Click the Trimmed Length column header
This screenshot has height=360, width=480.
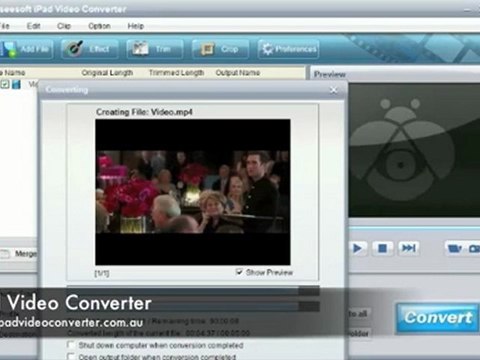click(x=176, y=73)
